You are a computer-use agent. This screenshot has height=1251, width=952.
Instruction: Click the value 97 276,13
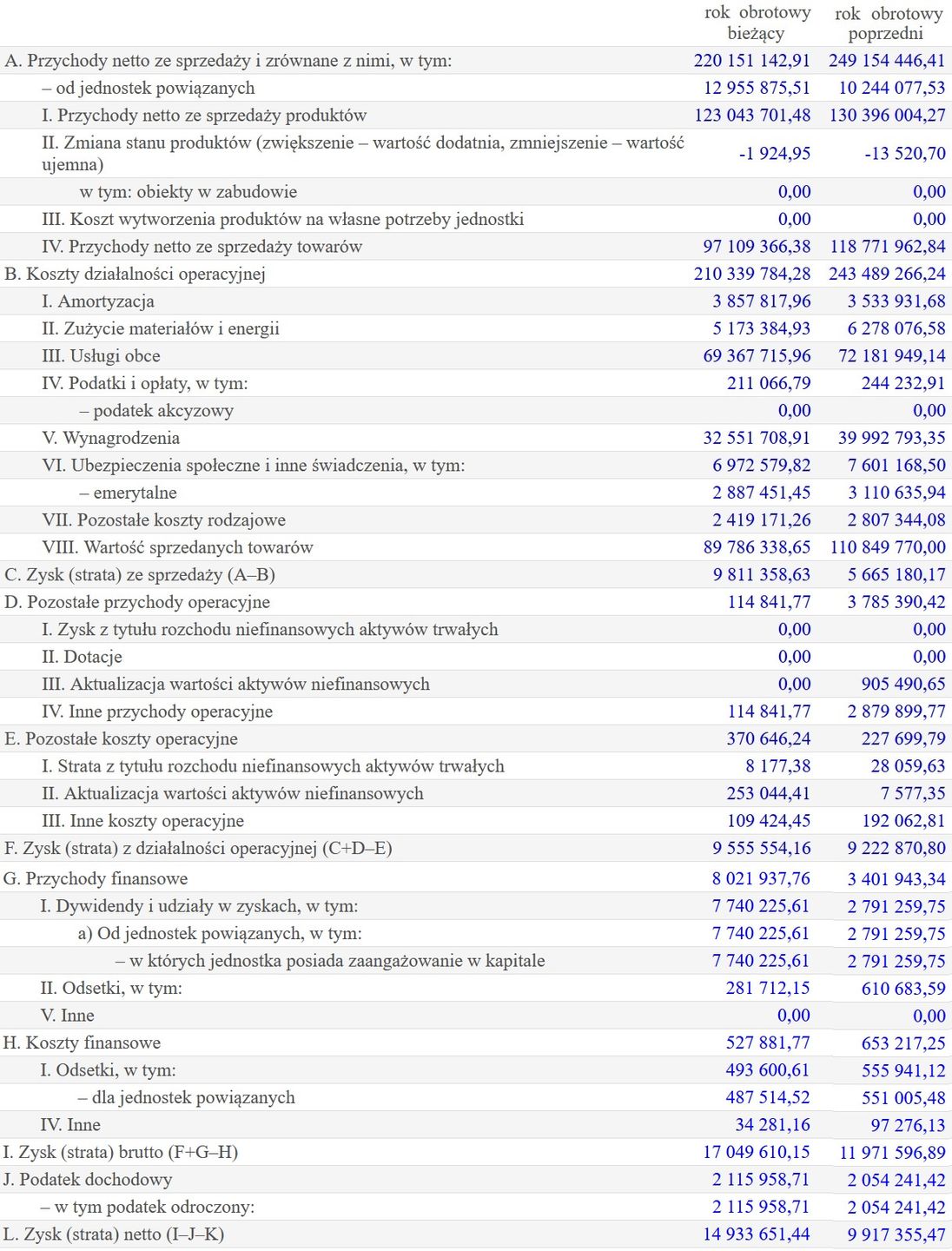[x=908, y=1125]
